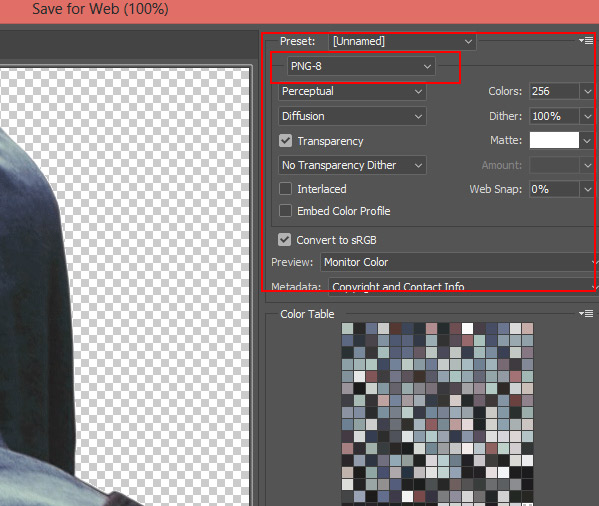Enable the Embed Color Profile checkbox
Viewport: 599px width, 506px height.
[285, 210]
